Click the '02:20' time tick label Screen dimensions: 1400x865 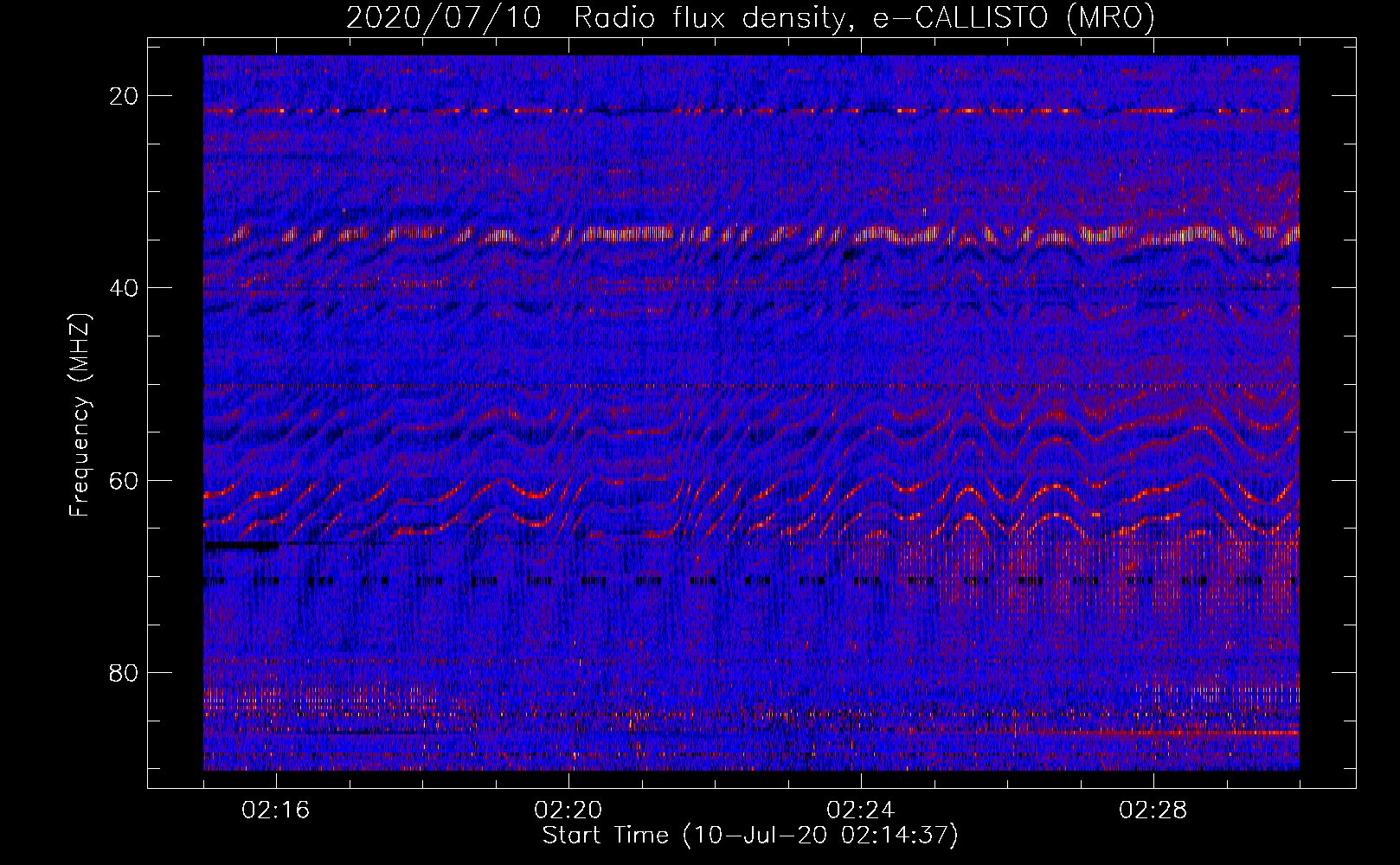(x=568, y=811)
